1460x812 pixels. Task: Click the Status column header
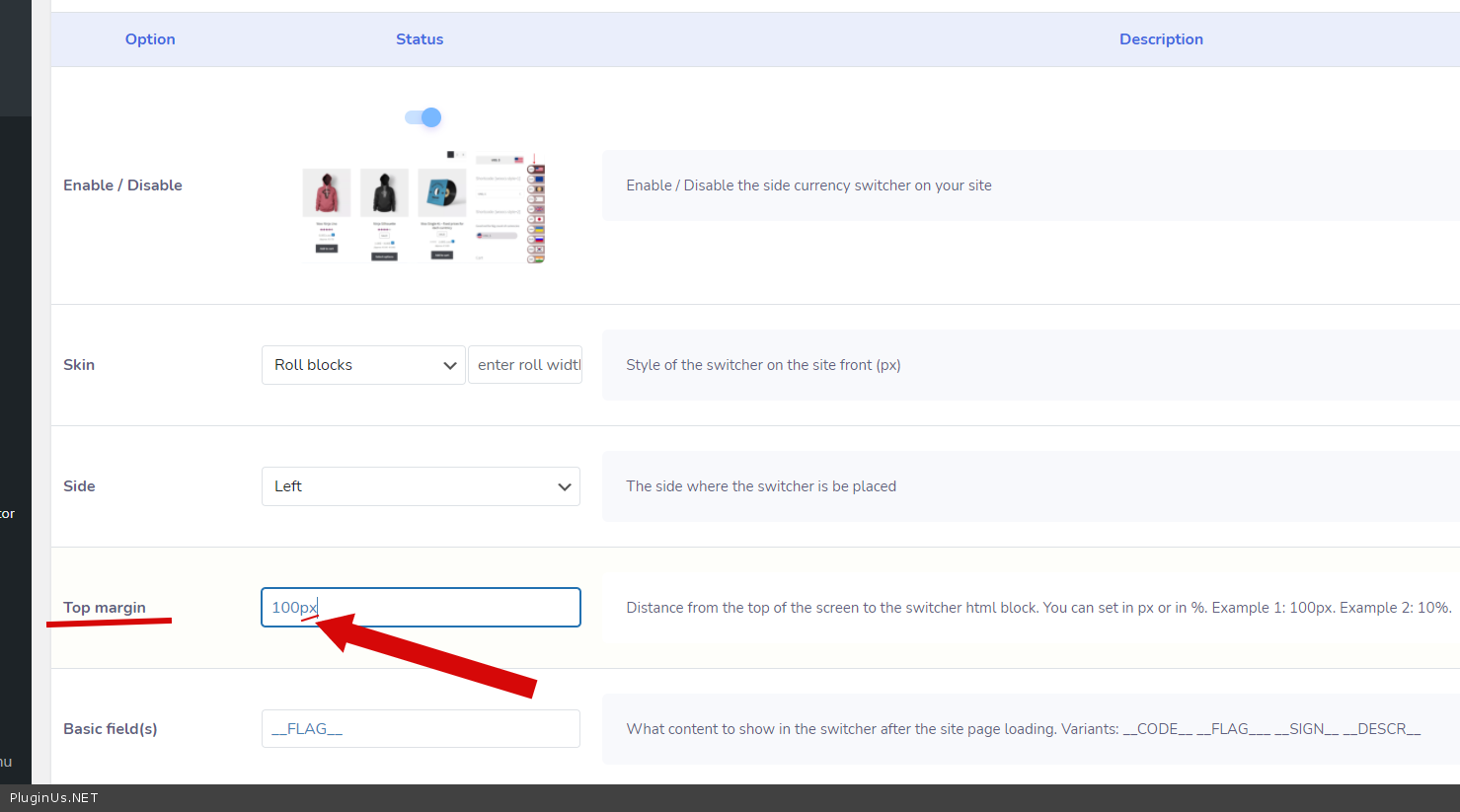[x=420, y=39]
